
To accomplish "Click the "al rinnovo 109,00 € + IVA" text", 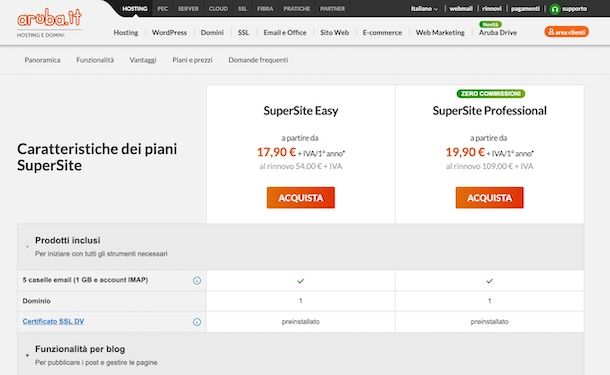I will [489, 166].
